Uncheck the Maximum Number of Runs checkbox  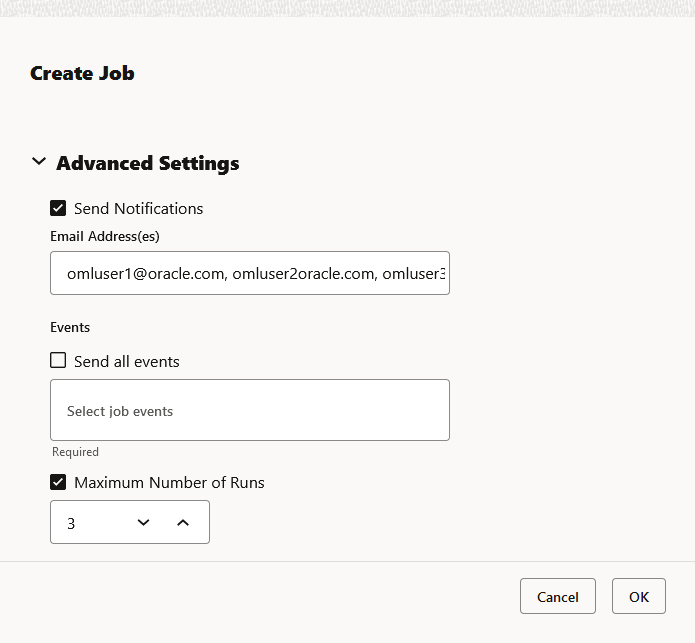[58, 482]
